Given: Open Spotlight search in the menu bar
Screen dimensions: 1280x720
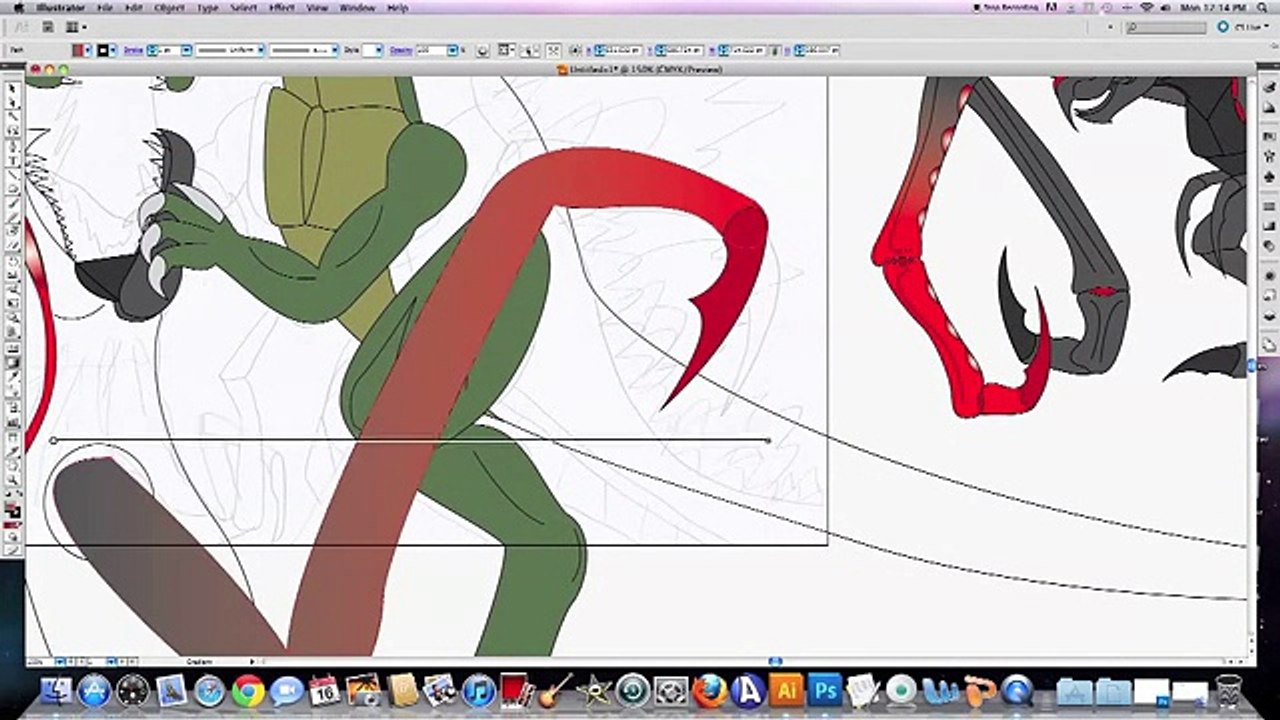Looking at the screenshot, I should click(x=1262, y=8).
